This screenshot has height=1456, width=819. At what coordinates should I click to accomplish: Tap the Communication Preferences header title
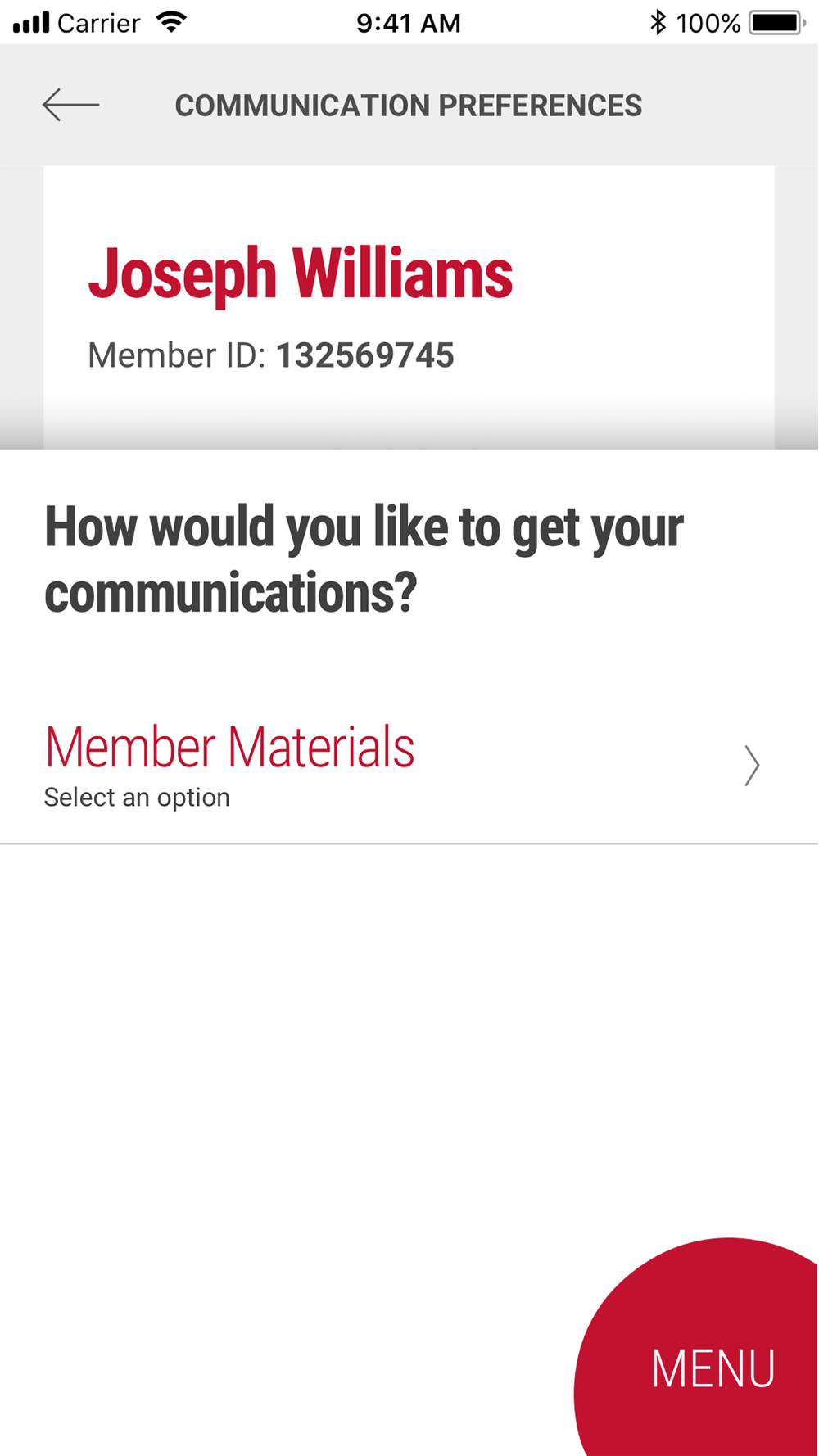pyautogui.click(x=408, y=106)
